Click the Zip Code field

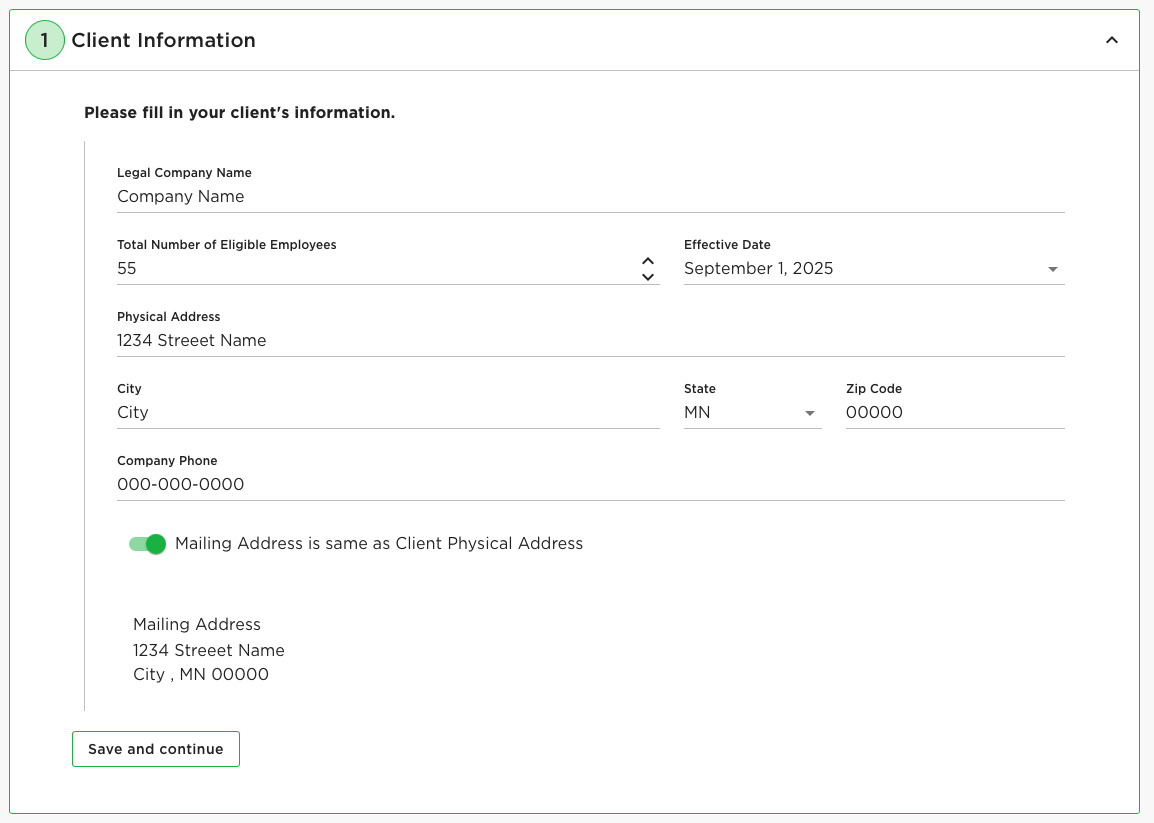955,413
